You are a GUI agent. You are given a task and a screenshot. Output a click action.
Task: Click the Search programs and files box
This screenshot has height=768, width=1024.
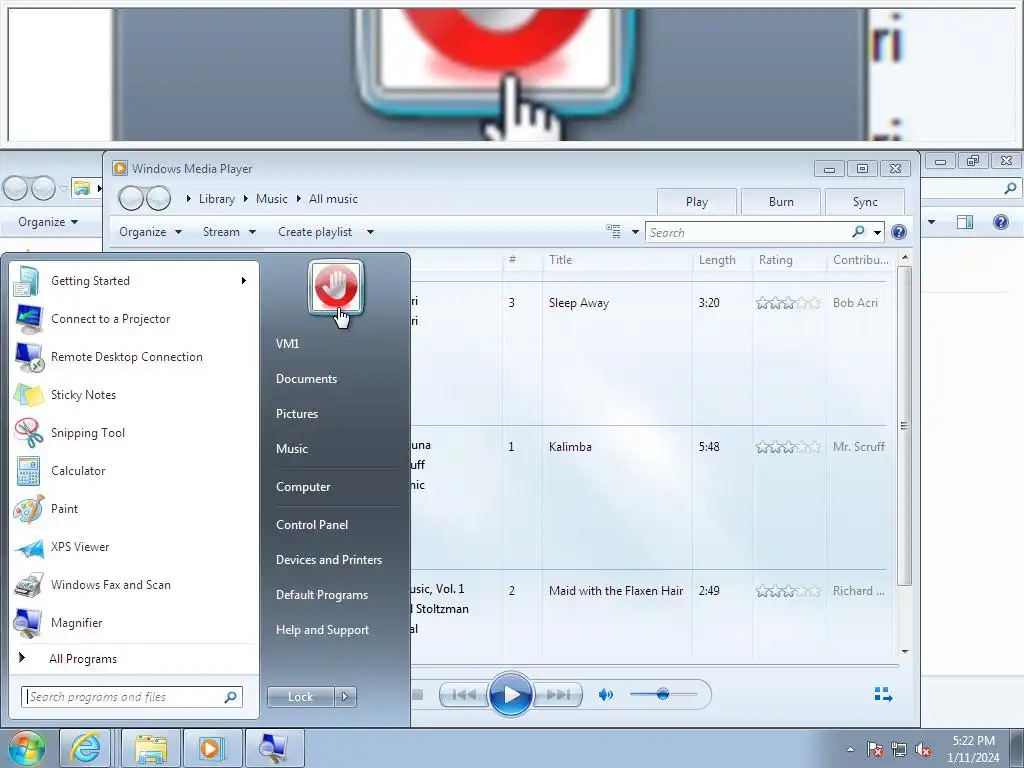point(131,697)
